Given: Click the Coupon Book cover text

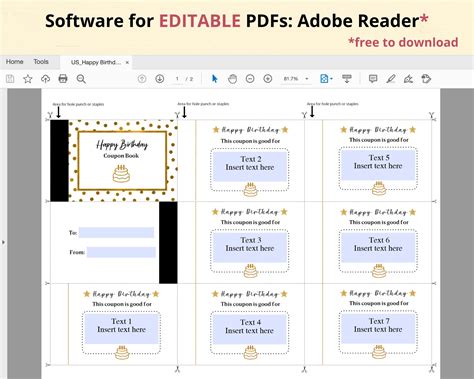Looking at the screenshot, I should click(x=121, y=156).
